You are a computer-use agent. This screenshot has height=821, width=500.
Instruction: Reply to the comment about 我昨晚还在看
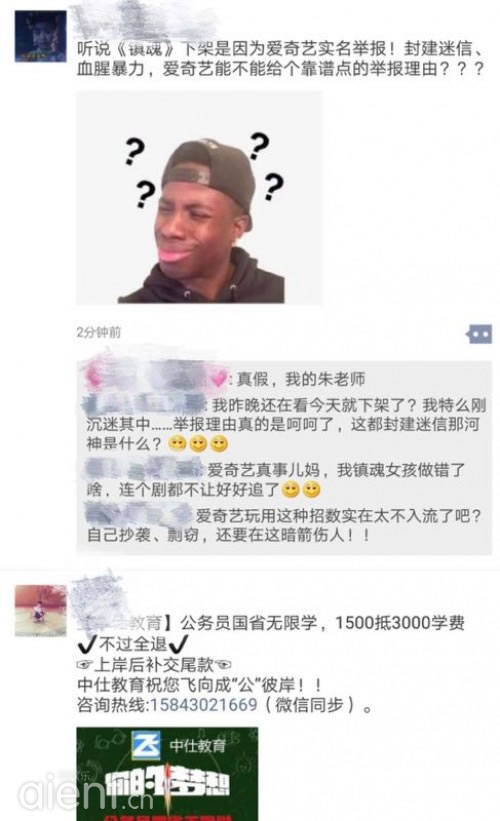point(285,424)
